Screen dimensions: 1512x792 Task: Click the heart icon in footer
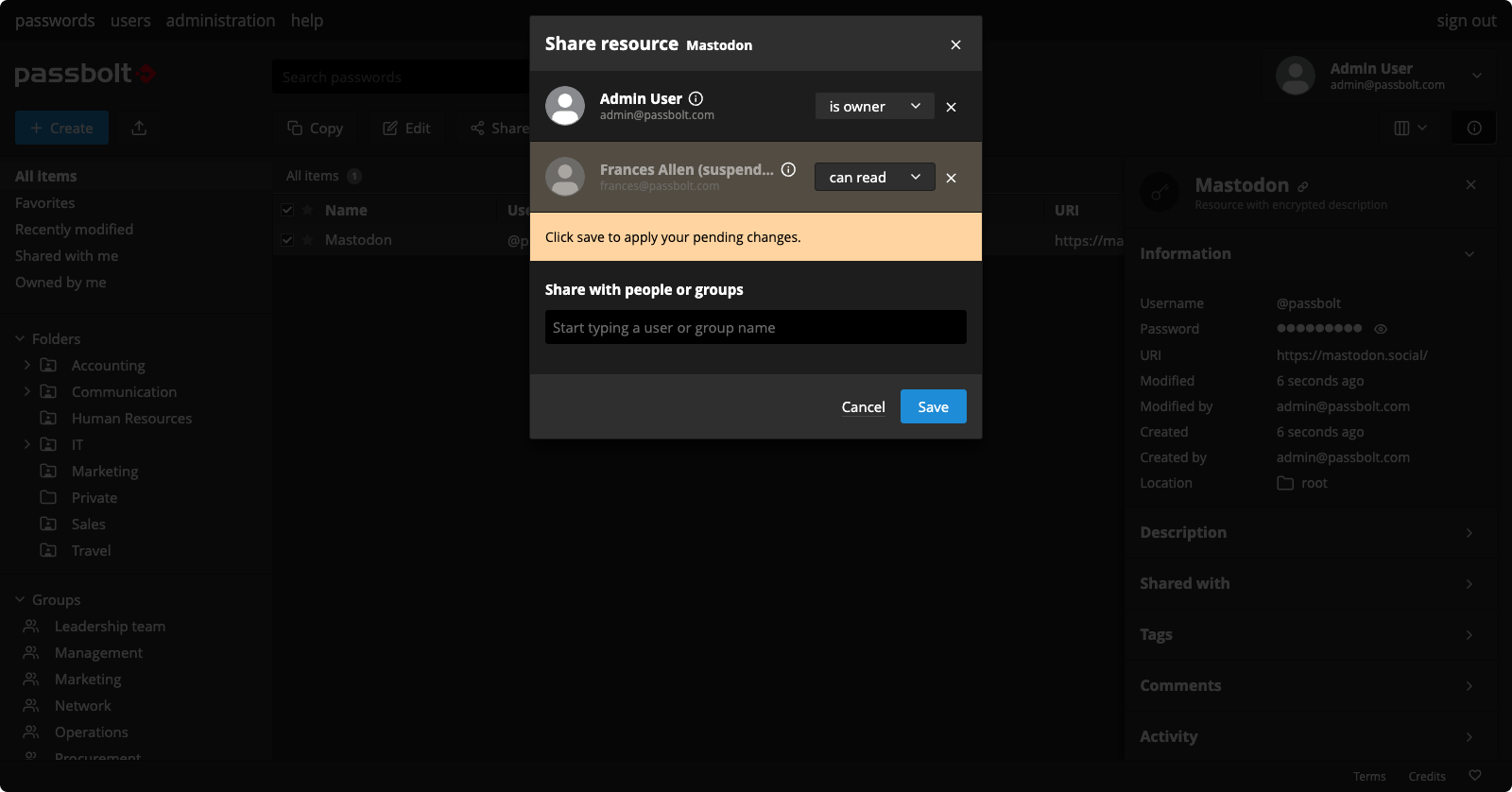[x=1475, y=776]
